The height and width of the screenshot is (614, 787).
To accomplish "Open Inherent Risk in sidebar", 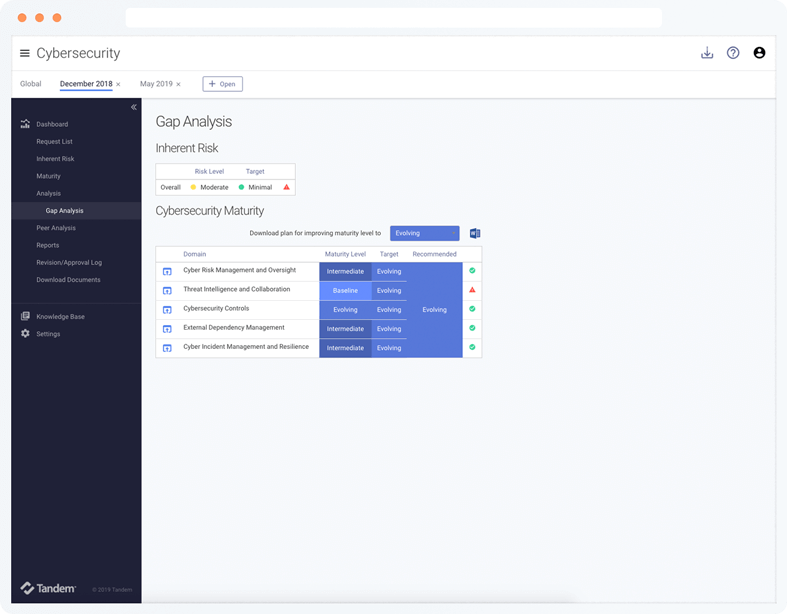I will 55,159.
